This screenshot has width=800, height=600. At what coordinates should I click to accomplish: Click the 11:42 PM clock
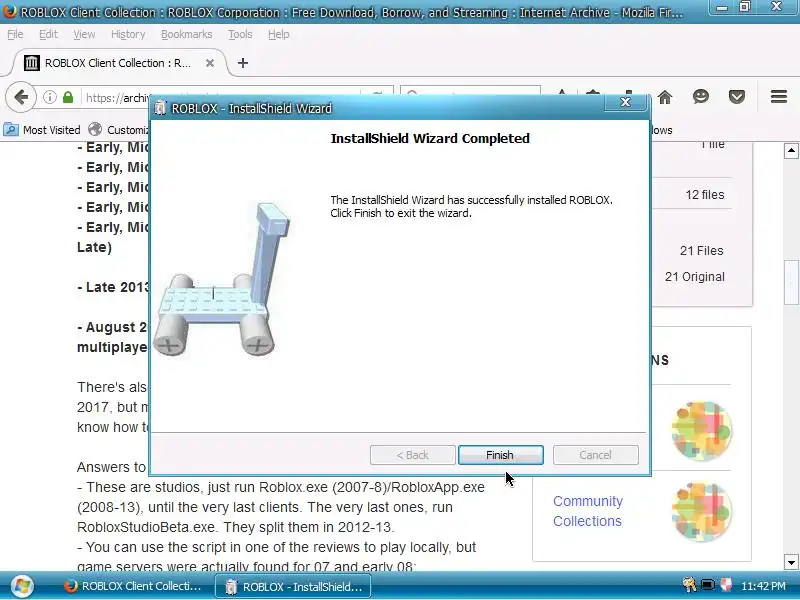pyautogui.click(x=763, y=586)
